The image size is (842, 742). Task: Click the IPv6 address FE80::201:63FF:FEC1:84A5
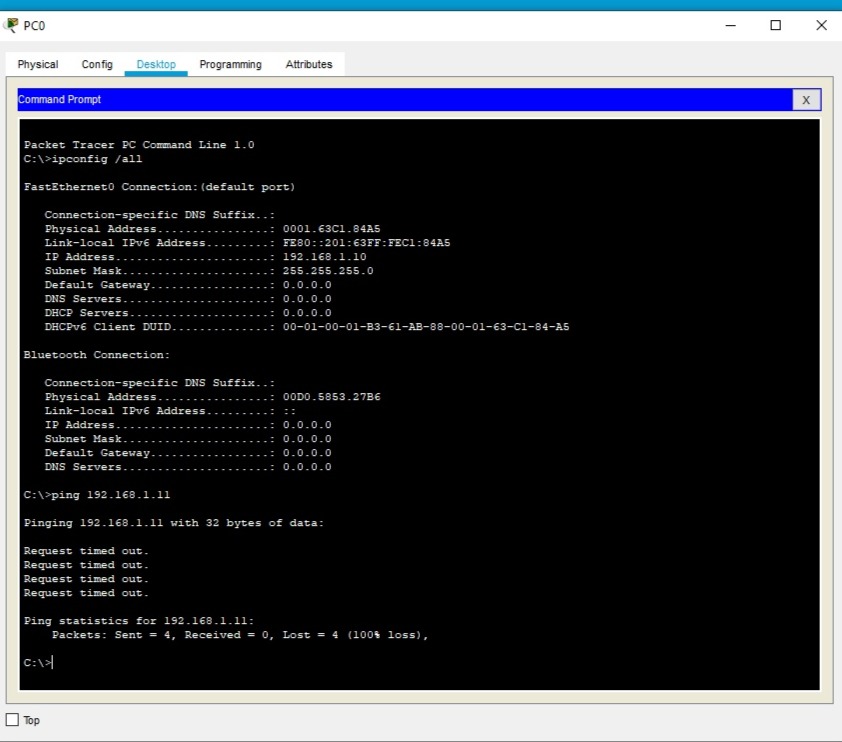pos(366,243)
